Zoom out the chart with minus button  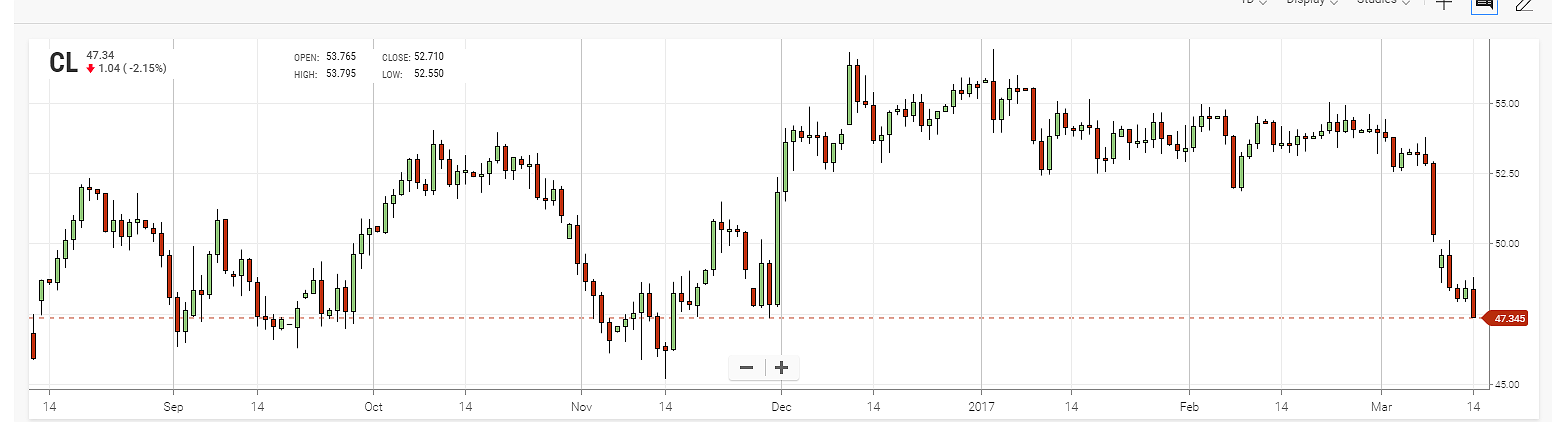(x=746, y=367)
